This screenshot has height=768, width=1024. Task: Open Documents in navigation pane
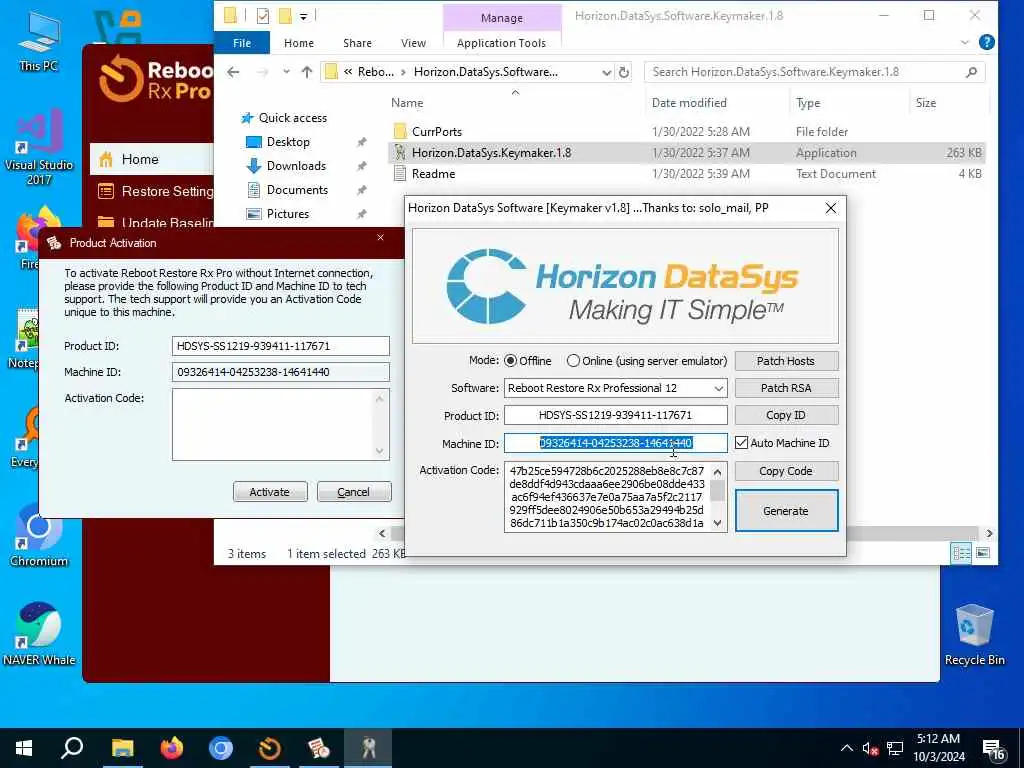[x=297, y=190]
